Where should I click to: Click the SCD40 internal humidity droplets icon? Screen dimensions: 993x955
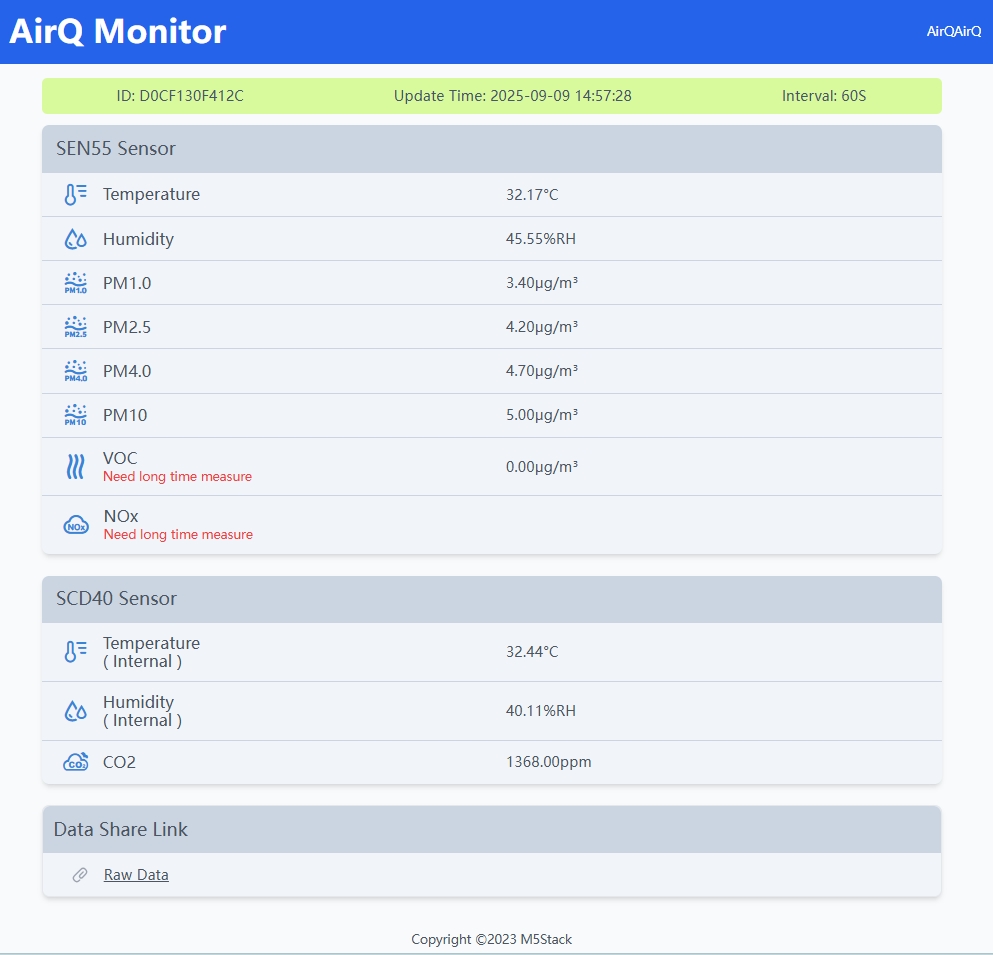click(75, 711)
